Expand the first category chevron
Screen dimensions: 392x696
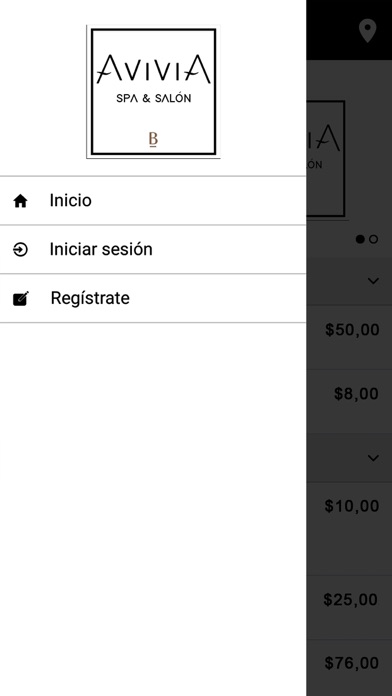pos(373,281)
